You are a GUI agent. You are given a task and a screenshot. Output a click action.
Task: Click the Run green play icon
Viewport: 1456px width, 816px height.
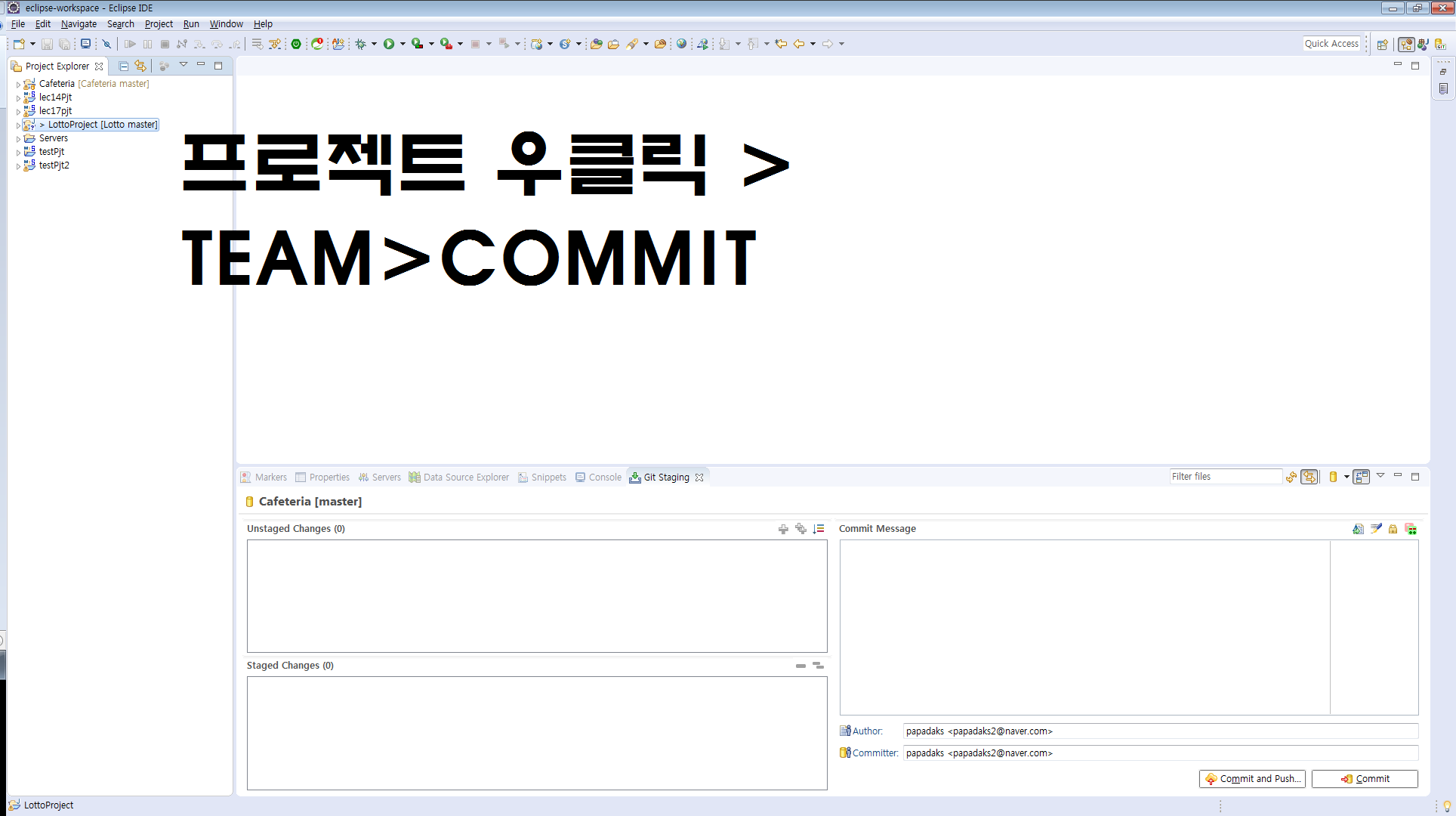coord(388,44)
